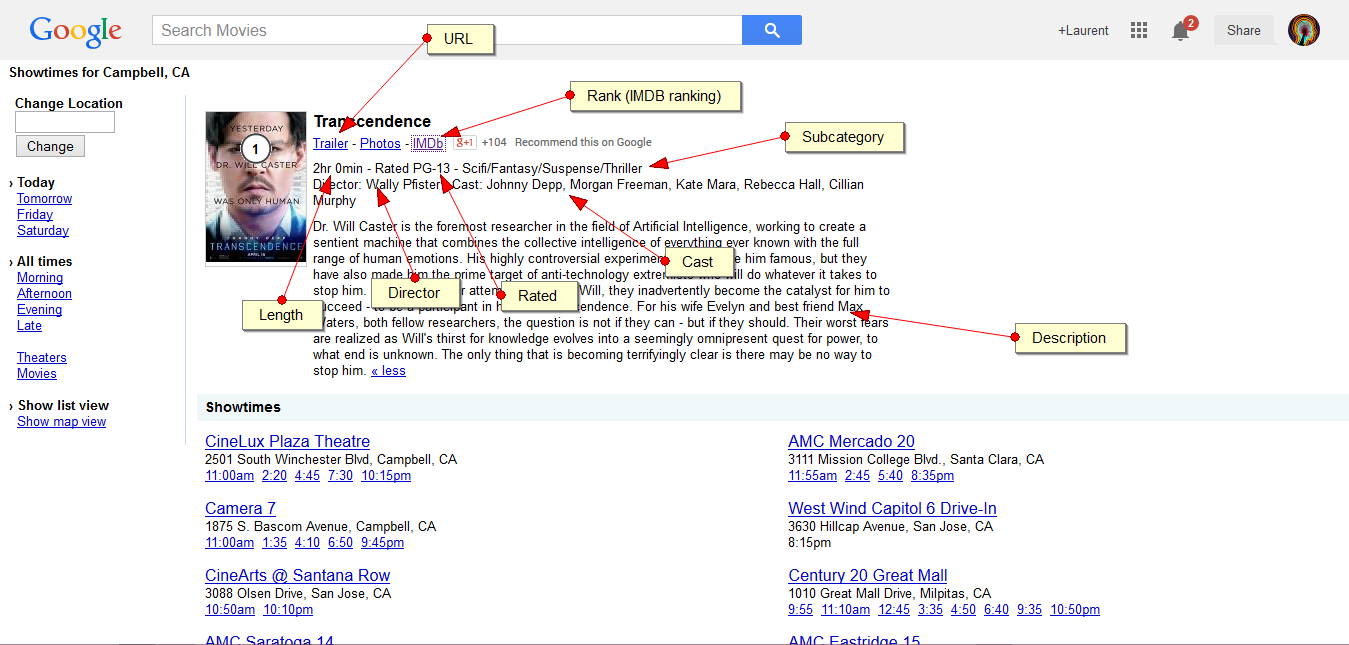Filter by Afternoon times
Viewport: 1349px width, 645px height.
click(44, 294)
